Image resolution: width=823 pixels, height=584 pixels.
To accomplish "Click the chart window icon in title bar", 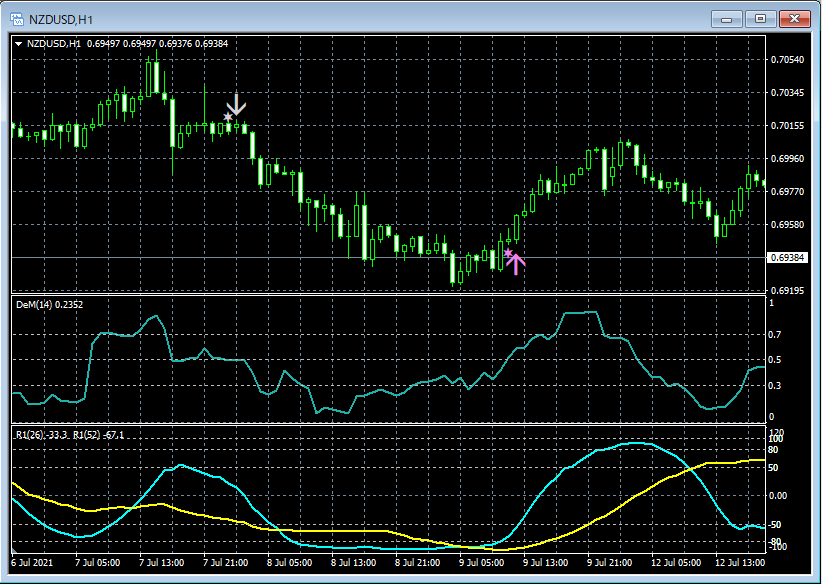I will tap(17, 18).
